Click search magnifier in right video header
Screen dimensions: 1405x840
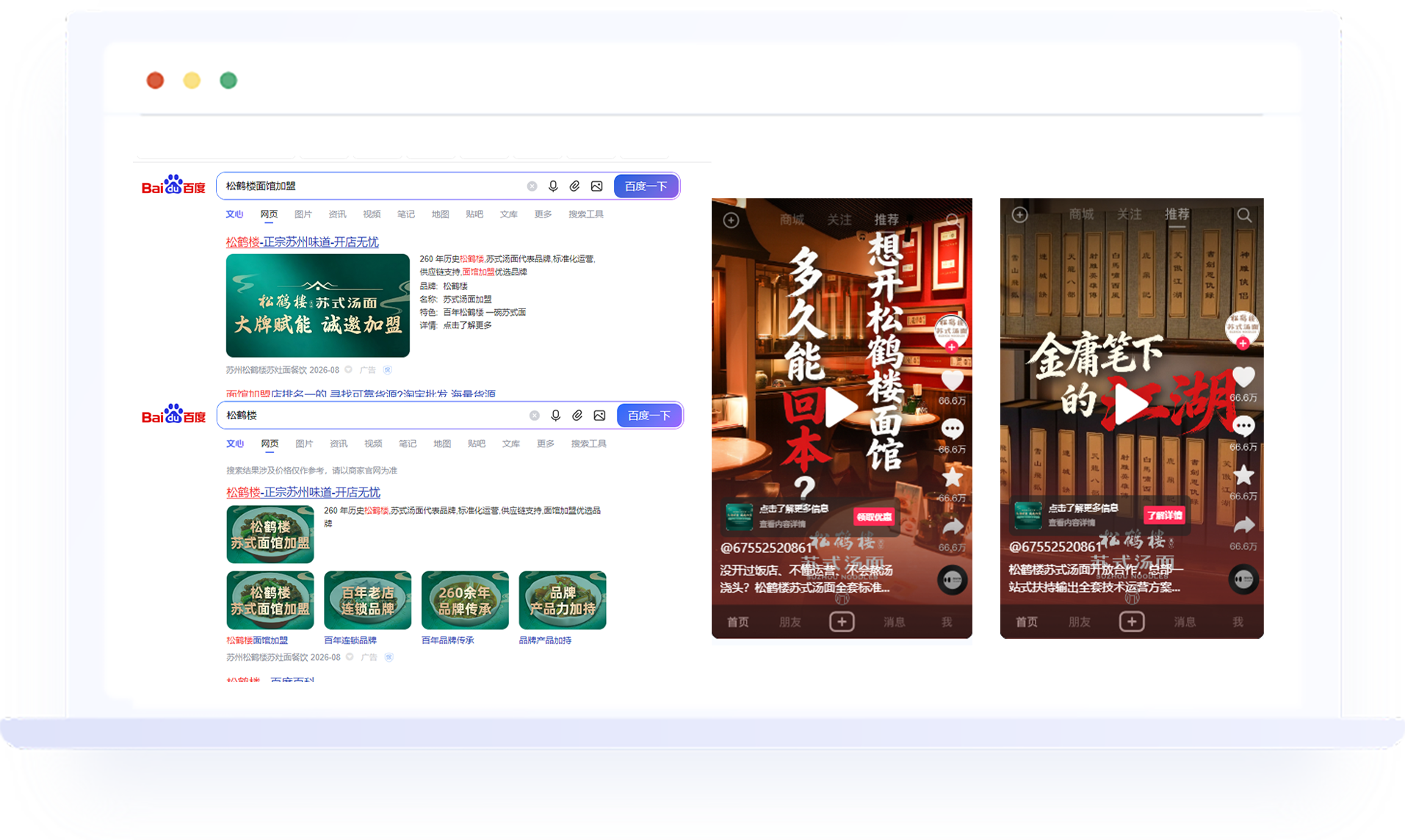coord(1244,215)
